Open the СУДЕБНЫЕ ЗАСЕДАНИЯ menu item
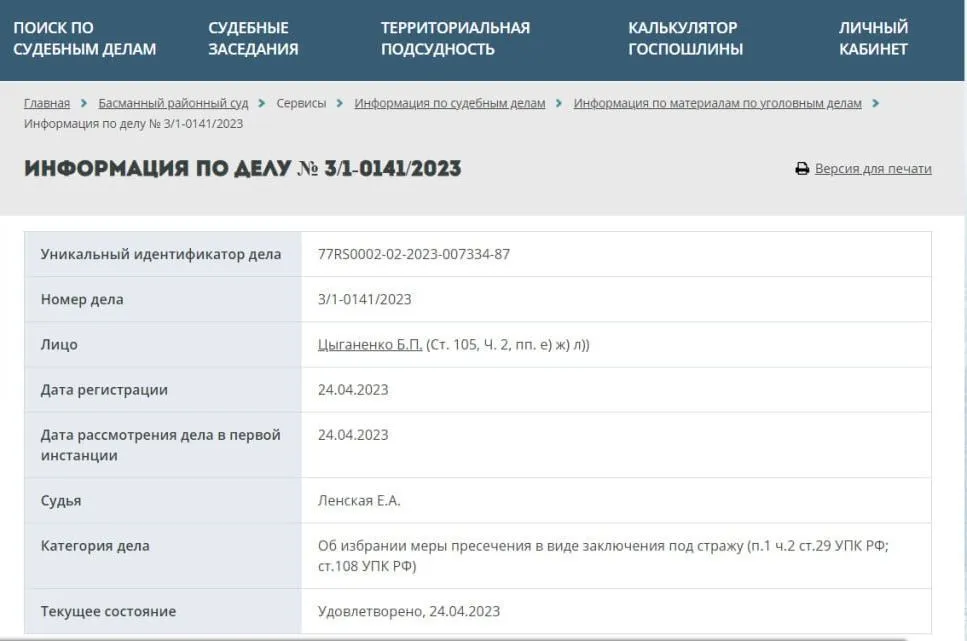Screen dimensions: 967x641 coord(253,38)
